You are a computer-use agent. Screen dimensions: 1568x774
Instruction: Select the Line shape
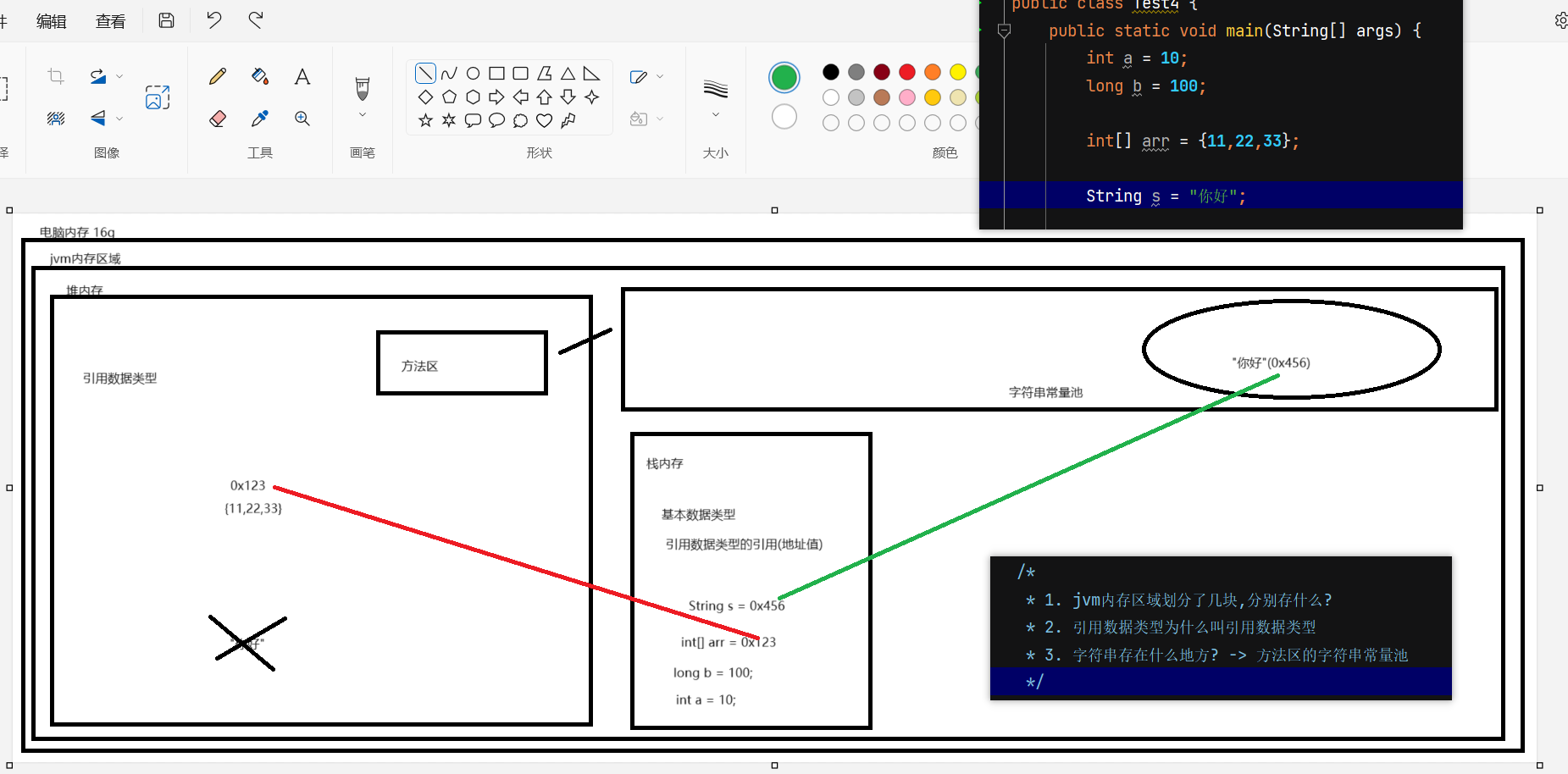425,74
